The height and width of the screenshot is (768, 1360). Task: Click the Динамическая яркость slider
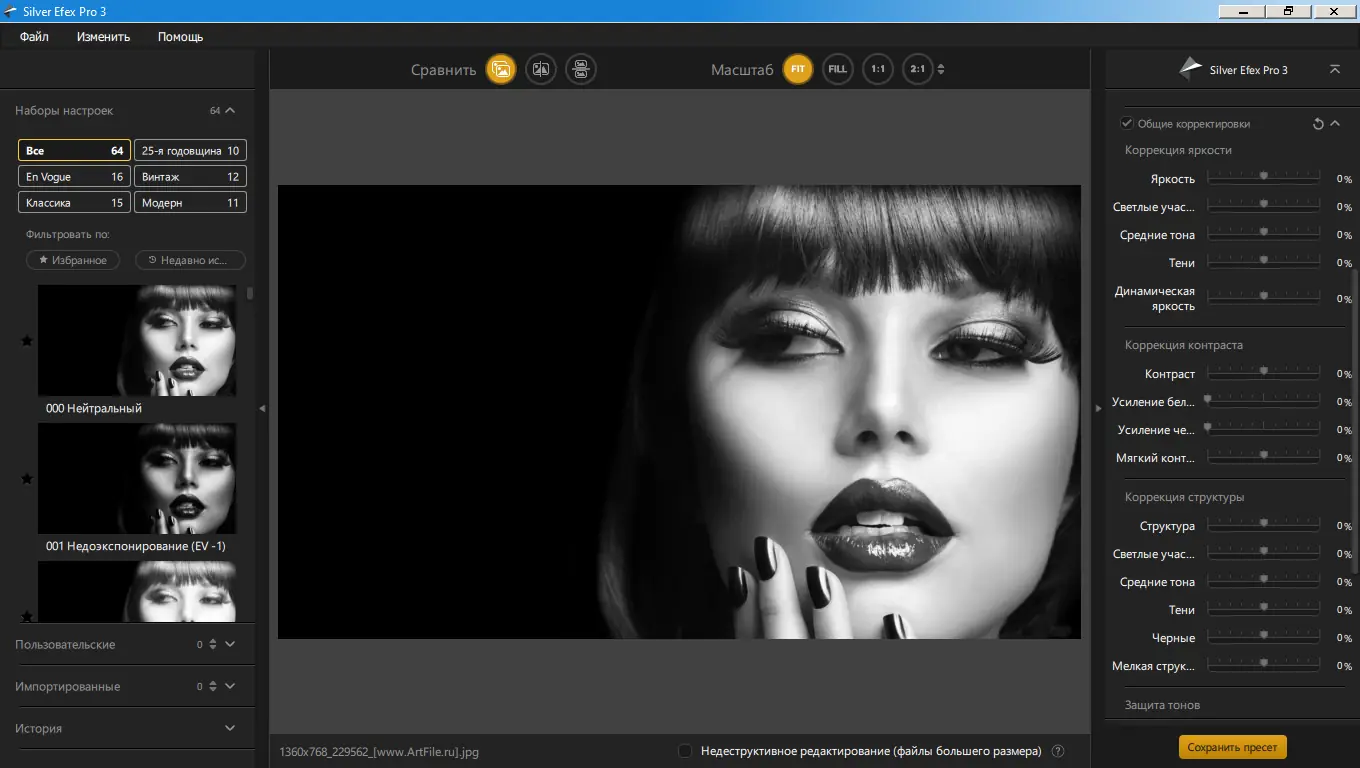pyautogui.click(x=1263, y=299)
